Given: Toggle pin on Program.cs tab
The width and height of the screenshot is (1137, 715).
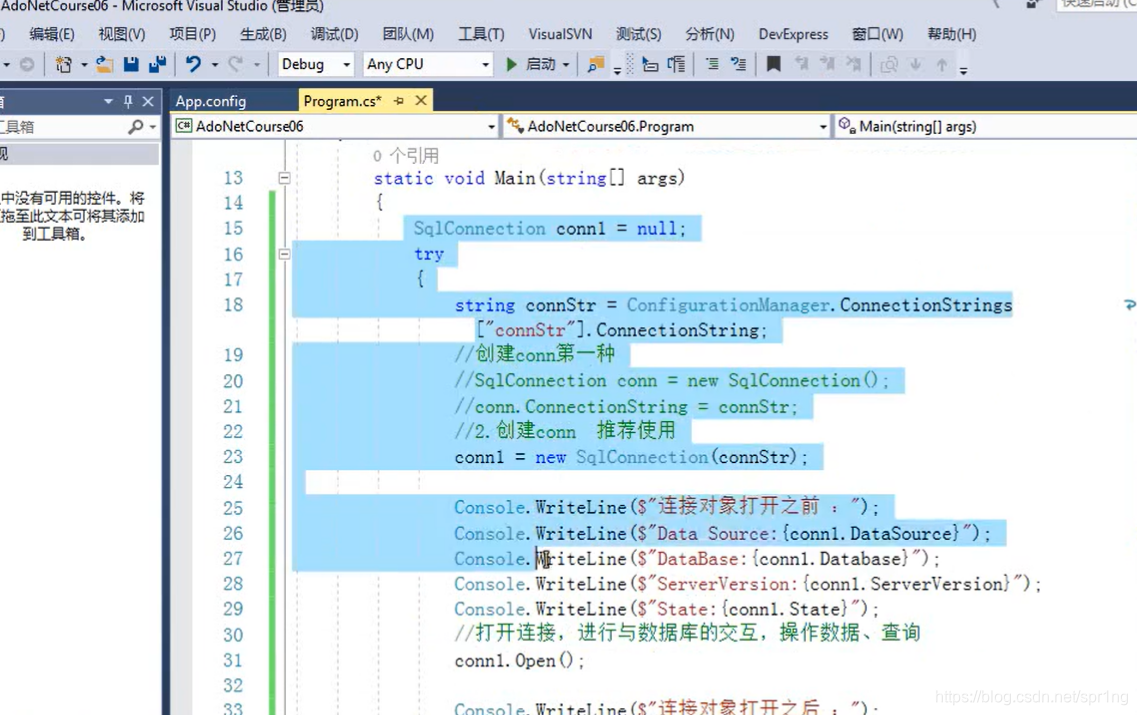Looking at the screenshot, I should point(399,101).
